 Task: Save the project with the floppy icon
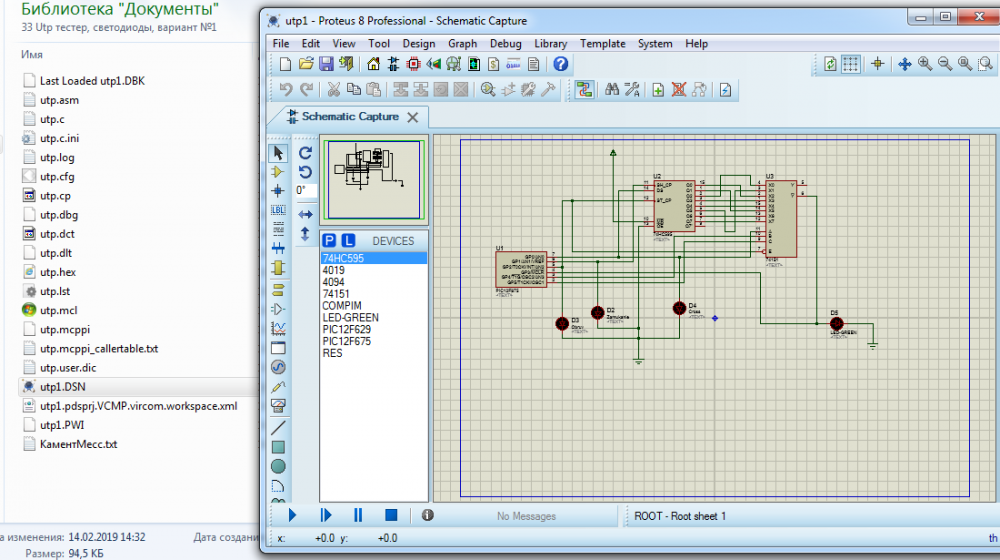[x=326, y=64]
